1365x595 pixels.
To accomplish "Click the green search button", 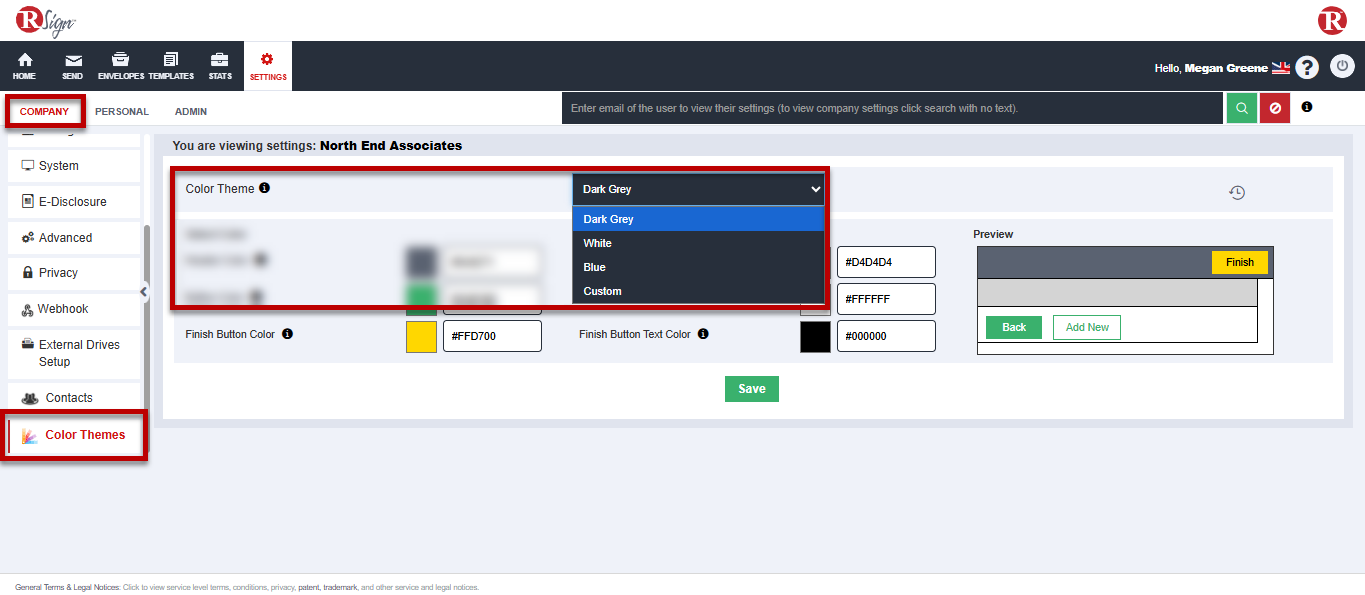I will pos(1241,108).
